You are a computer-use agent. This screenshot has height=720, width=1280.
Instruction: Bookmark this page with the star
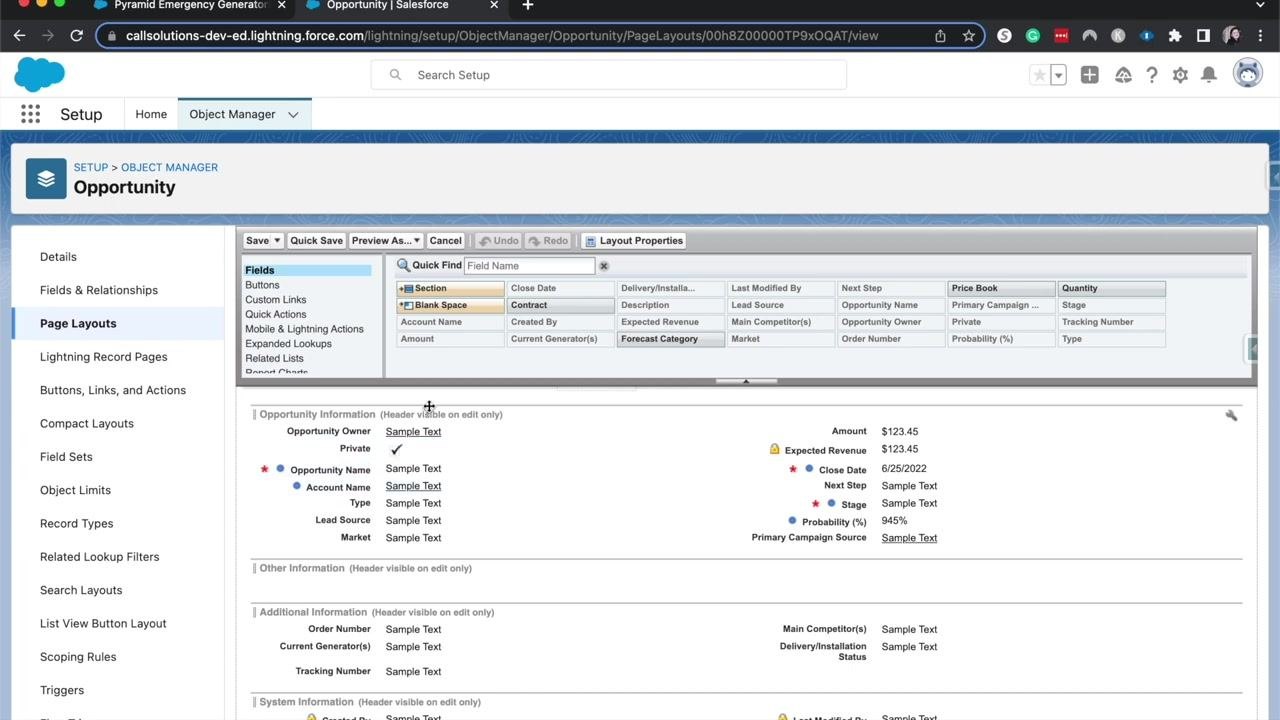(x=968, y=35)
